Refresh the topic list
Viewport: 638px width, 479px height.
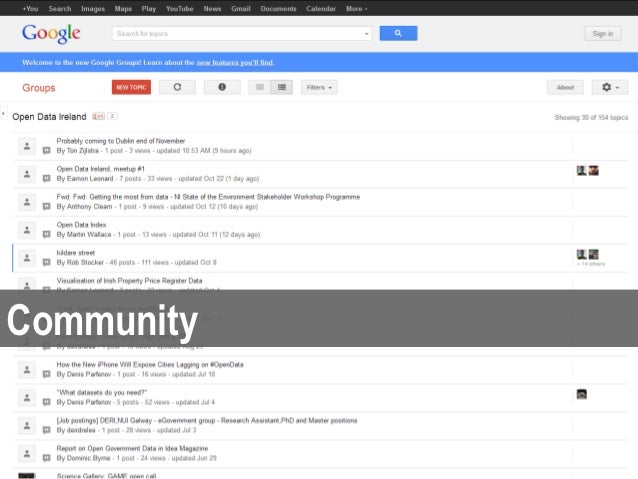pos(177,87)
